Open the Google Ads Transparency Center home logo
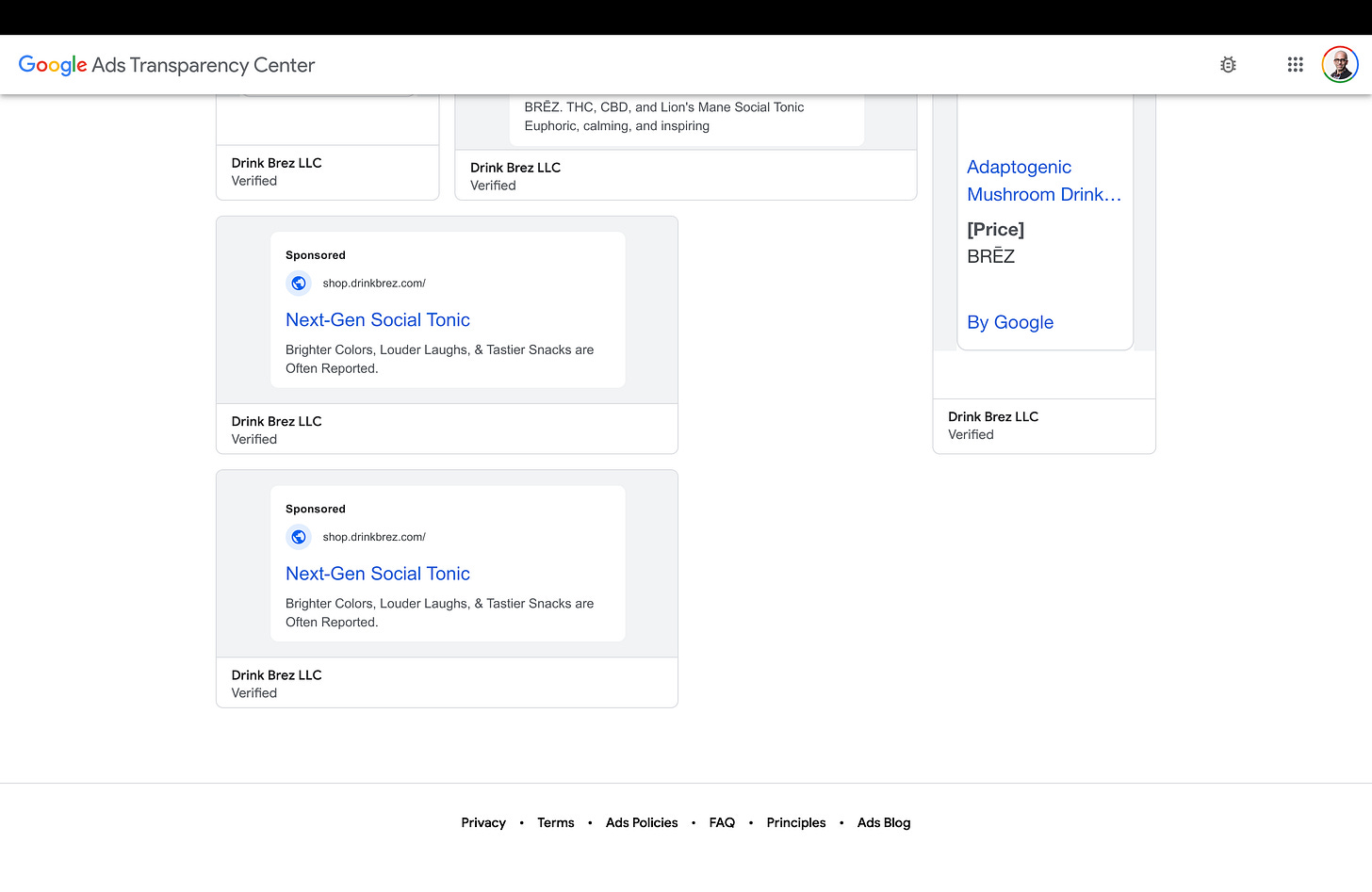This screenshot has height=892, width=1372. (167, 65)
